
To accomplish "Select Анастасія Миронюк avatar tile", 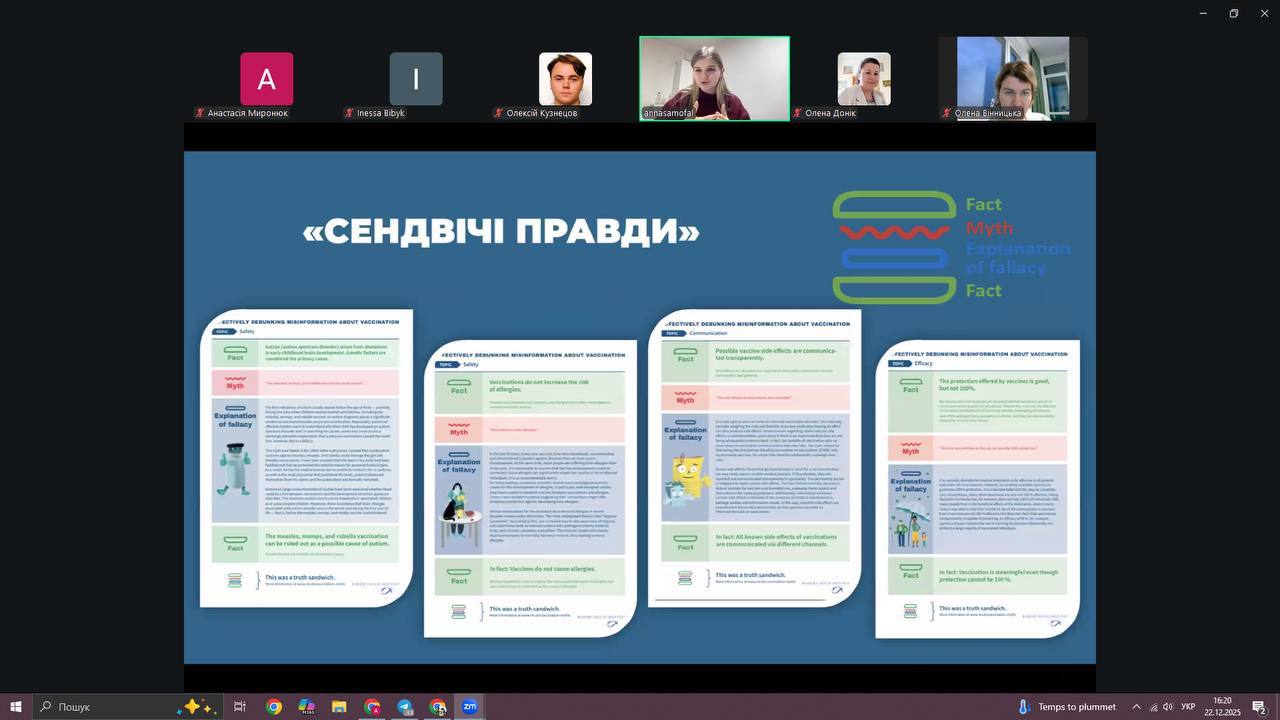I will [x=266, y=79].
